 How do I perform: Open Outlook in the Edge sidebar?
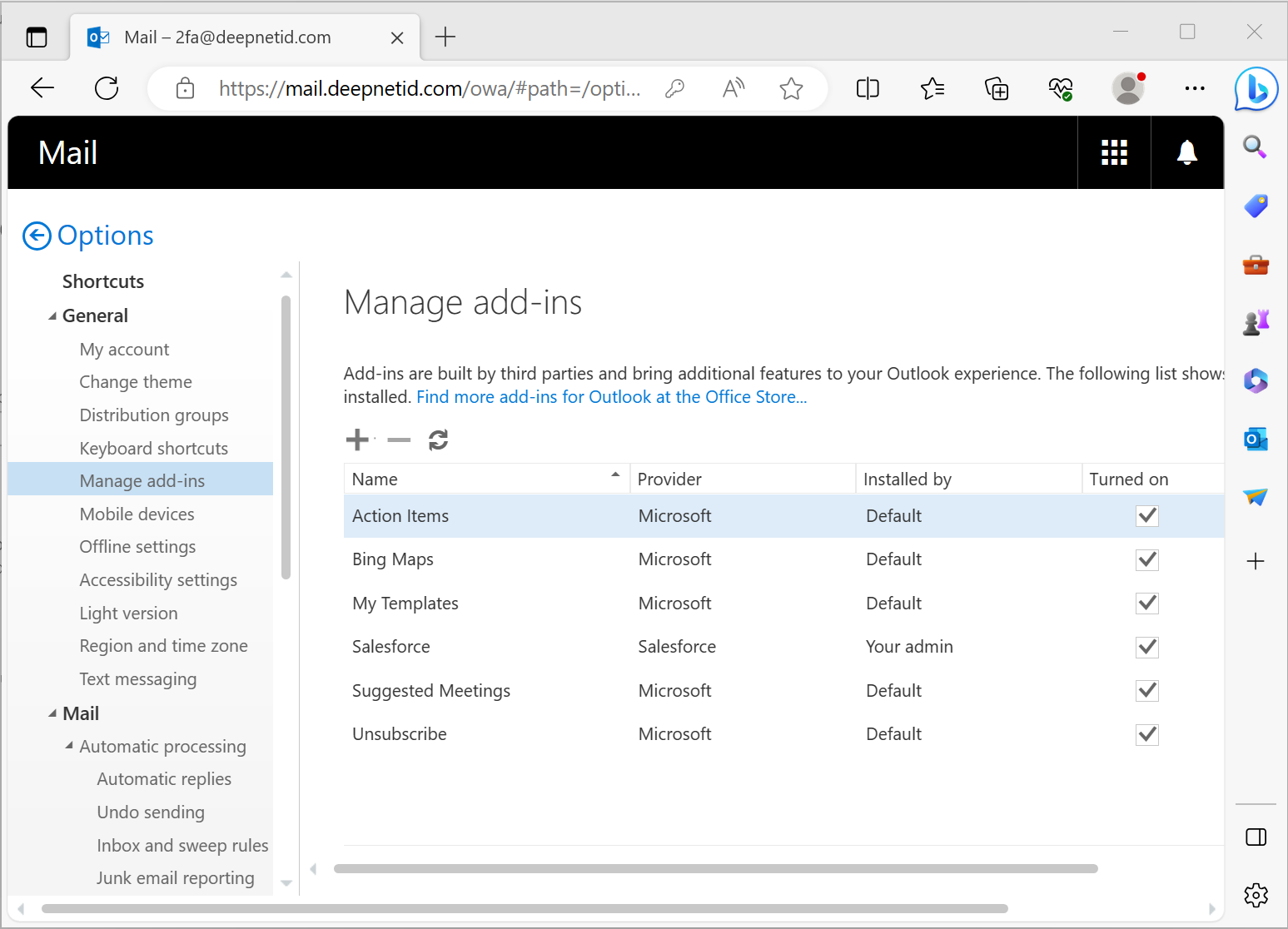click(x=1256, y=439)
